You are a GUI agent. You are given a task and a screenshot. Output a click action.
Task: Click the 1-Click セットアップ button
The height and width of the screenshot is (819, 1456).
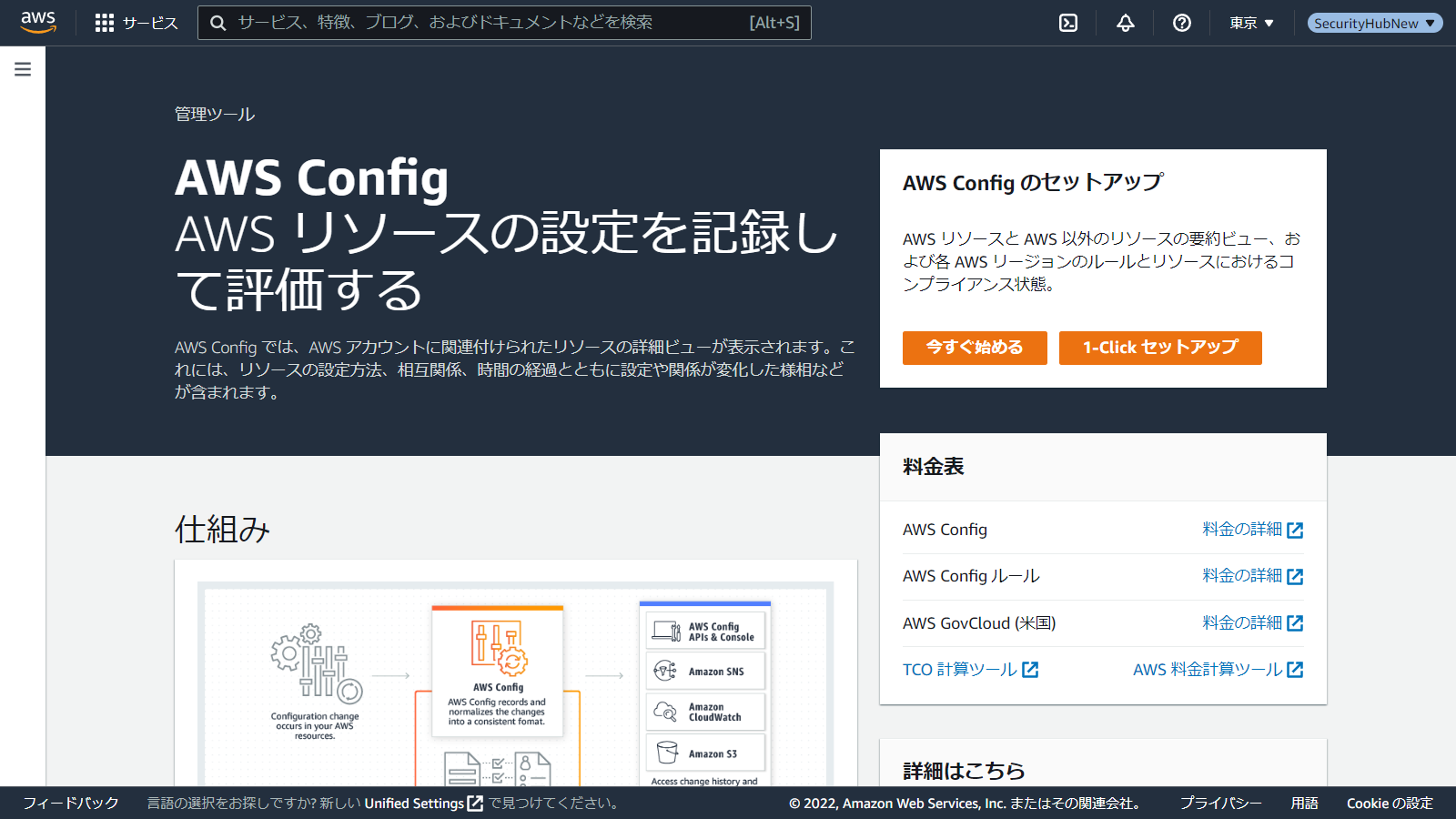click(1160, 348)
